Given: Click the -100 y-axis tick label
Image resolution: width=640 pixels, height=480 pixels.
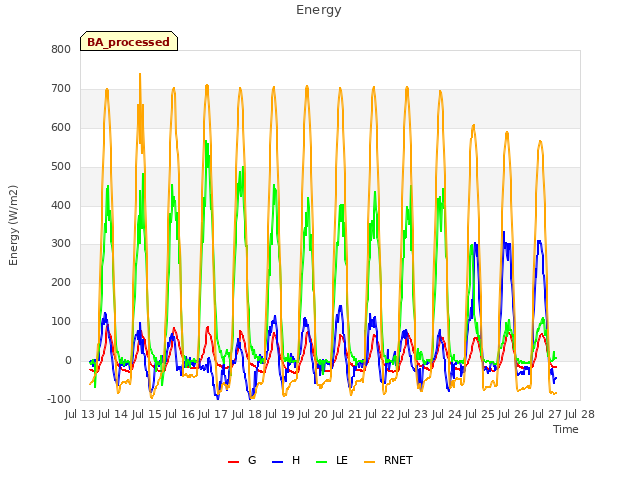Looking at the screenshot, I should [x=59, y=399].
